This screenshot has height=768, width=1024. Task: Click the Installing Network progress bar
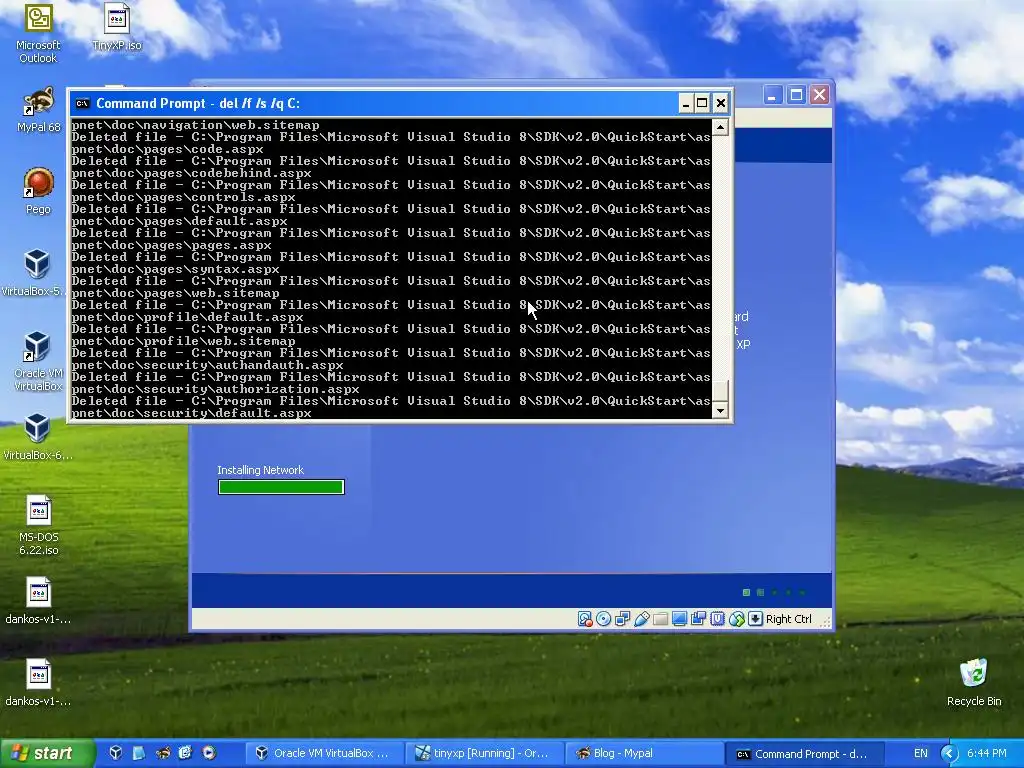tap(281, 487)
